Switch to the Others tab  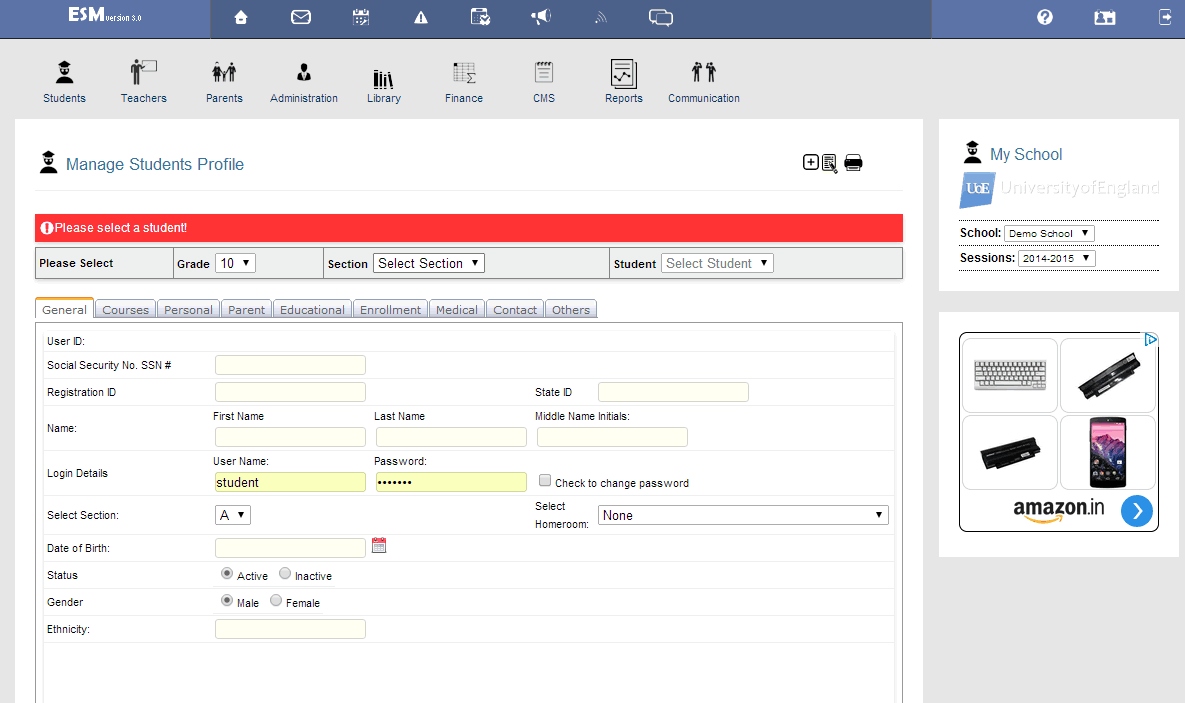pos(571,310)
